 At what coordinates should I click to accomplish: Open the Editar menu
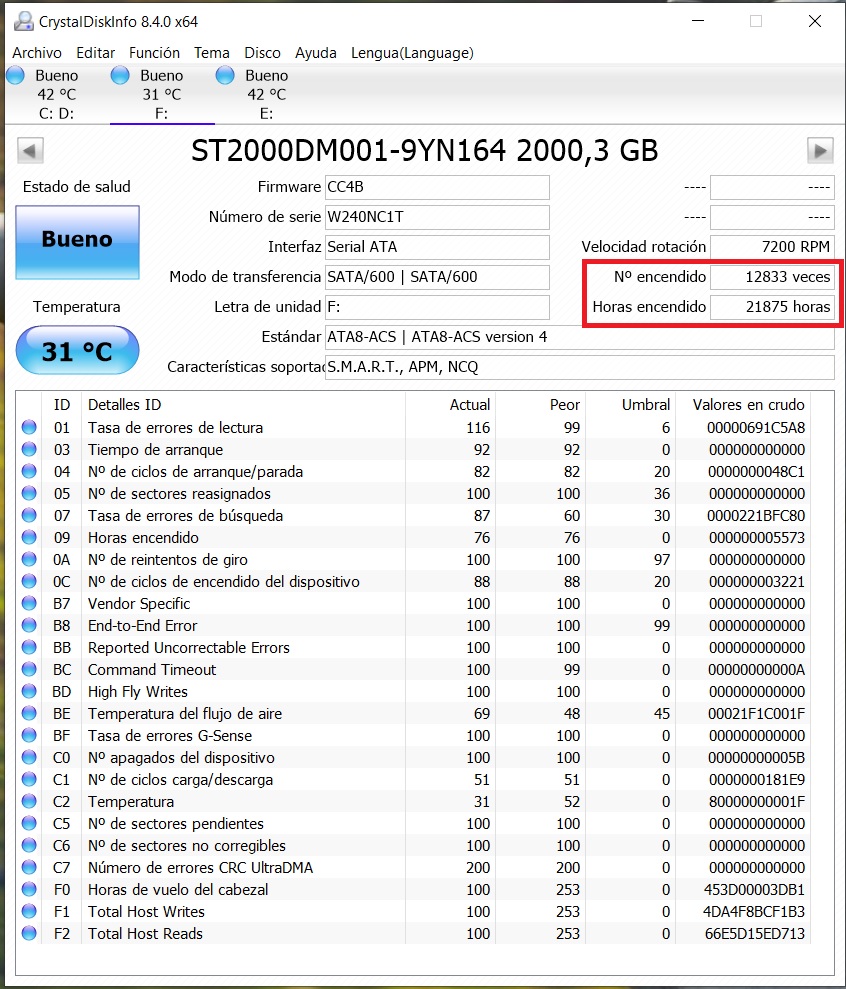[96, 53]
